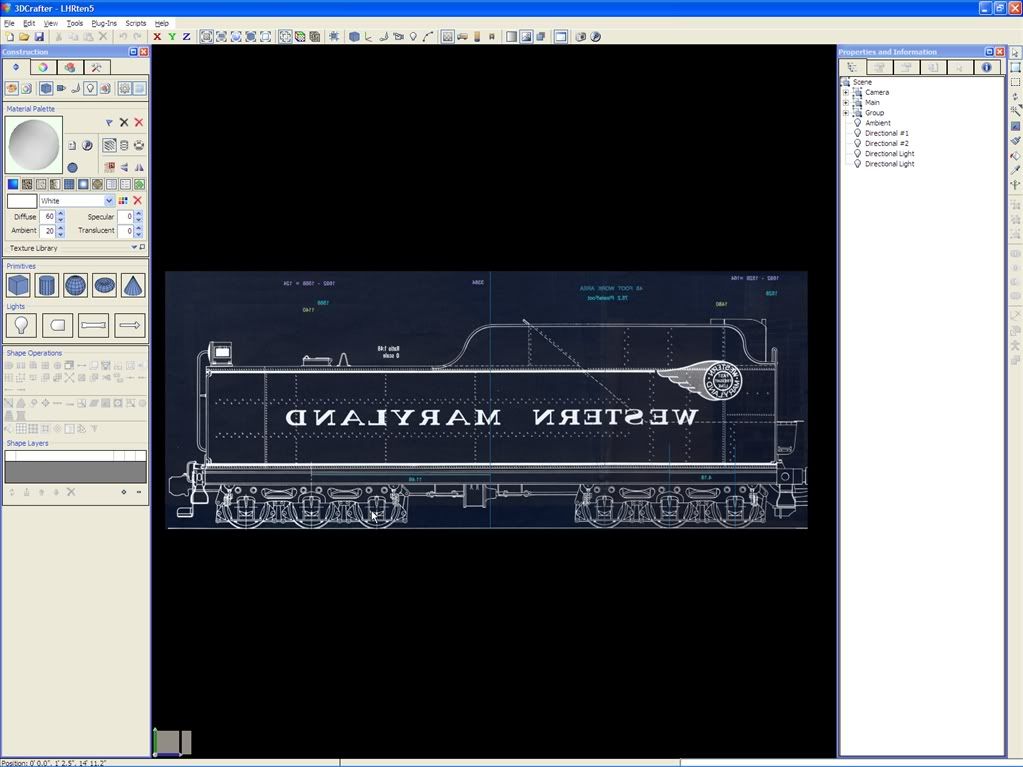1023x767 pixels.
Task: Open the Edit menu
Action: click(x=29, y=23)
